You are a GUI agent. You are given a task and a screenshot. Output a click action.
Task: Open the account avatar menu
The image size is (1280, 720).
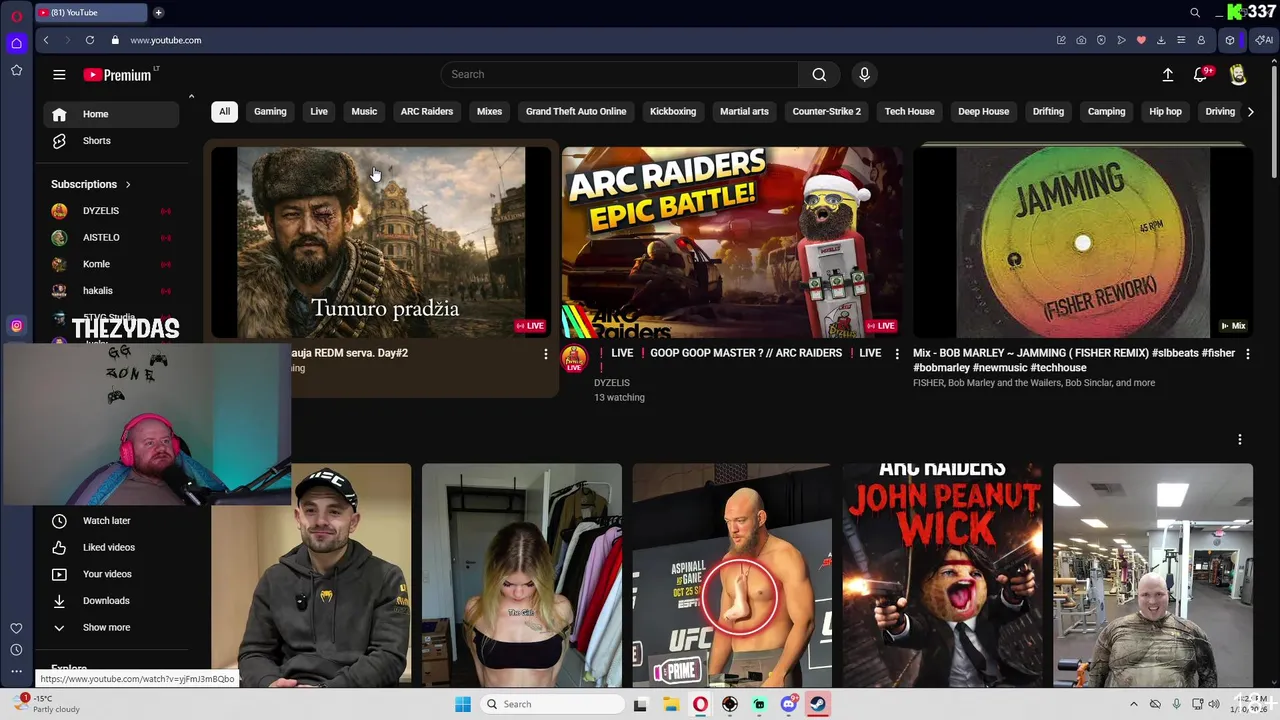tap(1238, 75)
